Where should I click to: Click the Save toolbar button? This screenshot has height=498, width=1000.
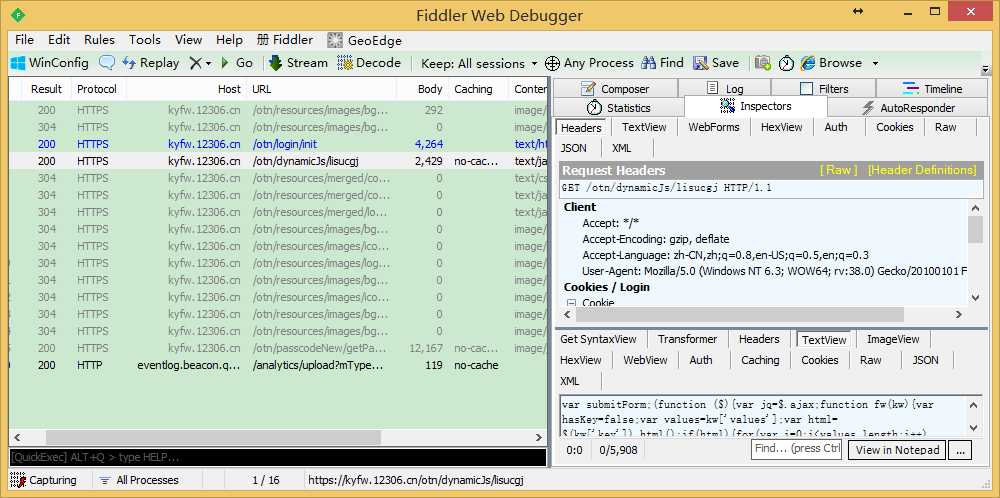716,62
